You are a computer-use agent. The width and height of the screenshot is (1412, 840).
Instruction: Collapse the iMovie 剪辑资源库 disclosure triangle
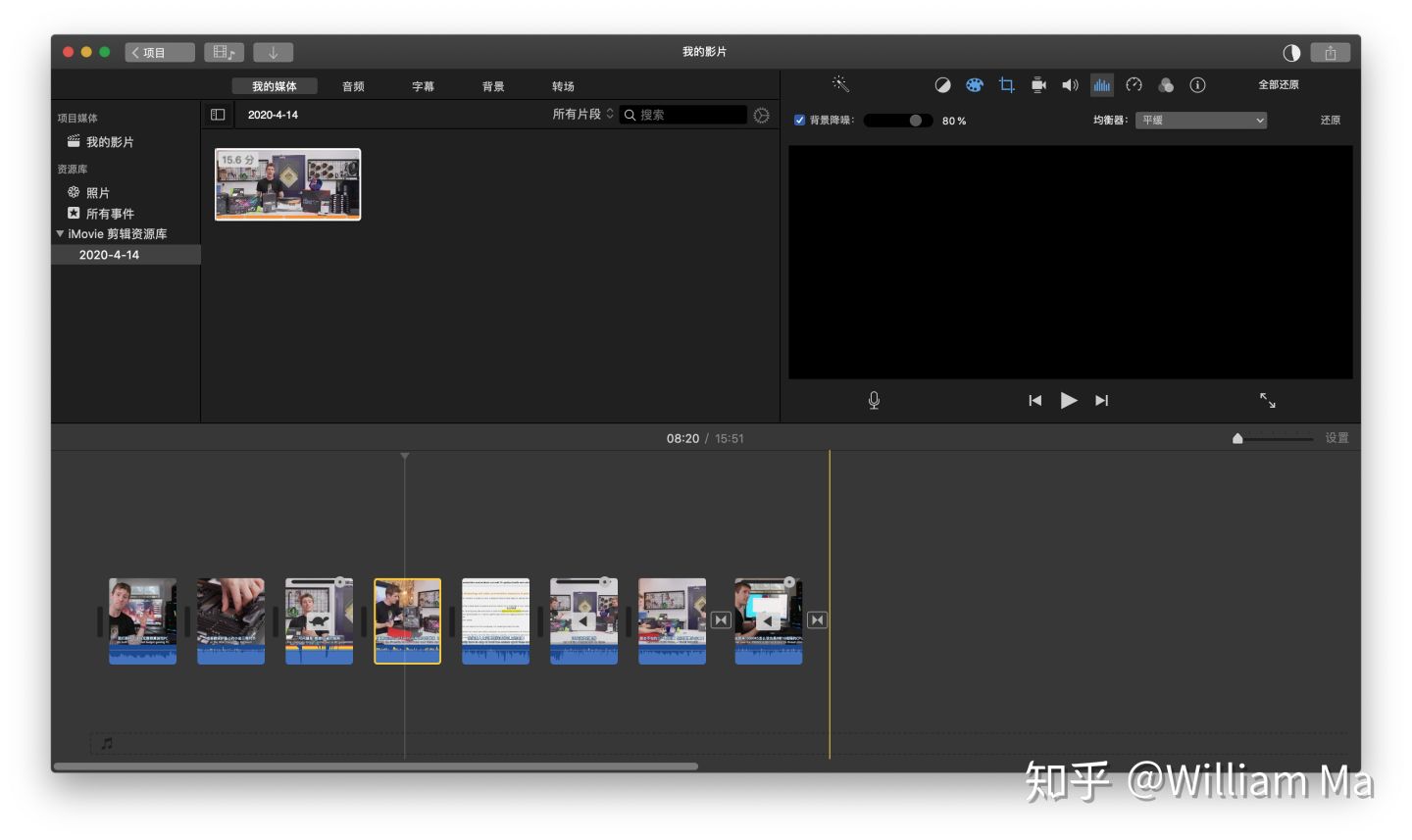click(60, 233)
